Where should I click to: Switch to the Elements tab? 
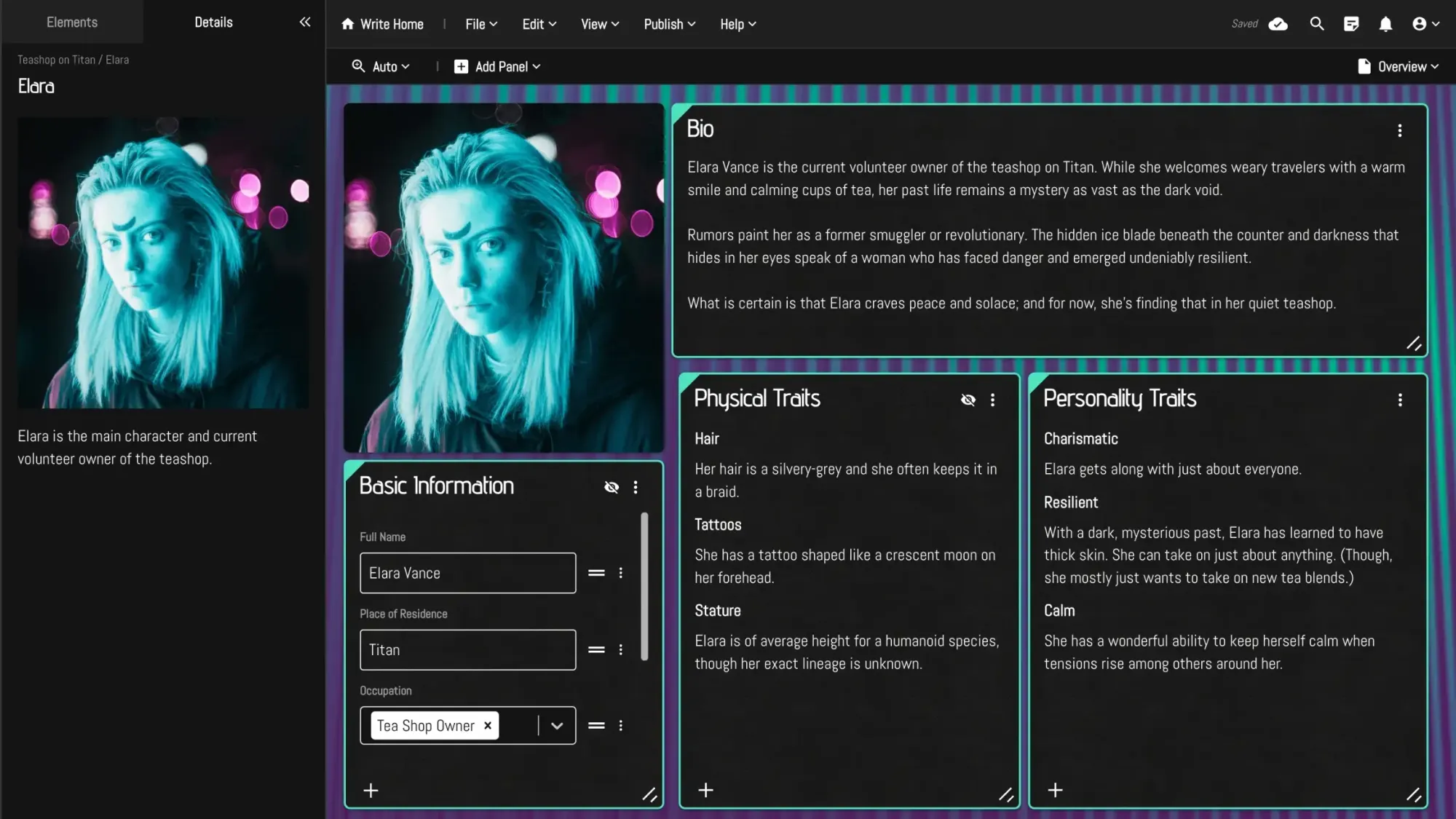[71, 22]
